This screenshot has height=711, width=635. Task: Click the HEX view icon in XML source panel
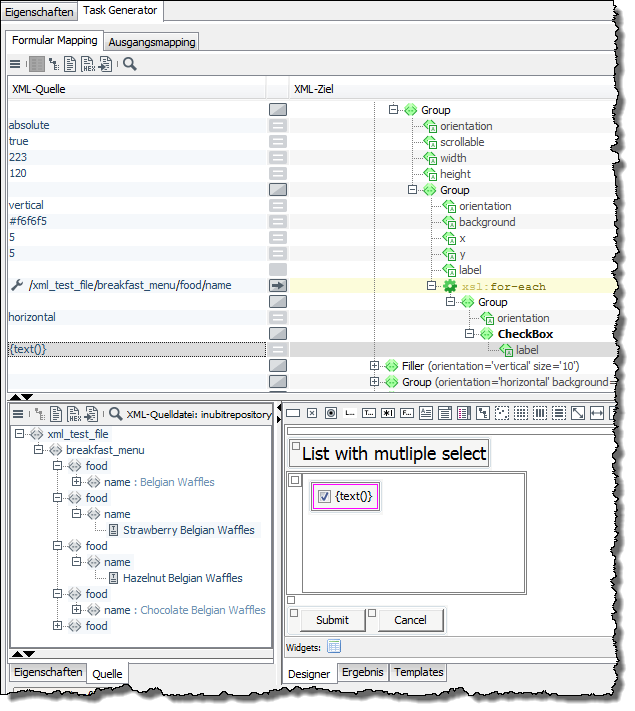tap(74, 414)
